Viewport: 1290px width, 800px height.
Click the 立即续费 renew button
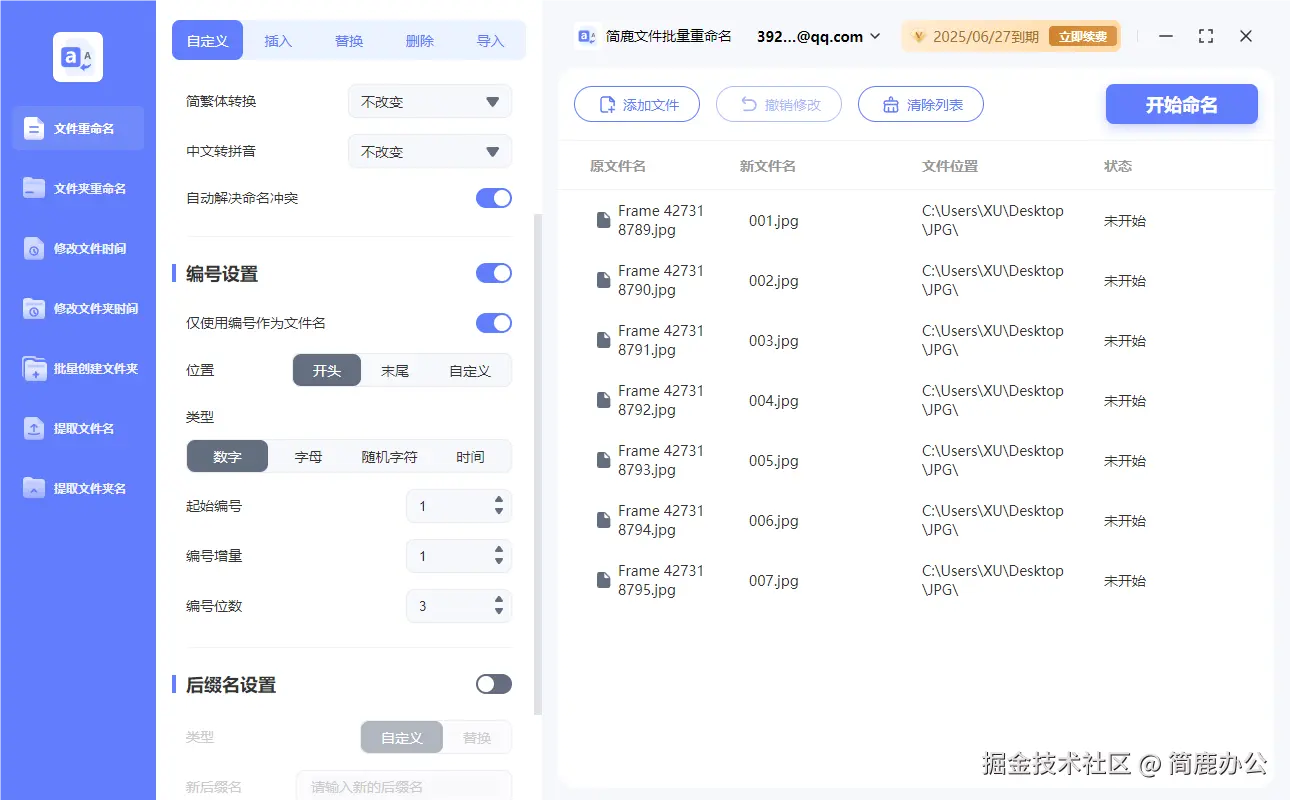click(1083, 37)
